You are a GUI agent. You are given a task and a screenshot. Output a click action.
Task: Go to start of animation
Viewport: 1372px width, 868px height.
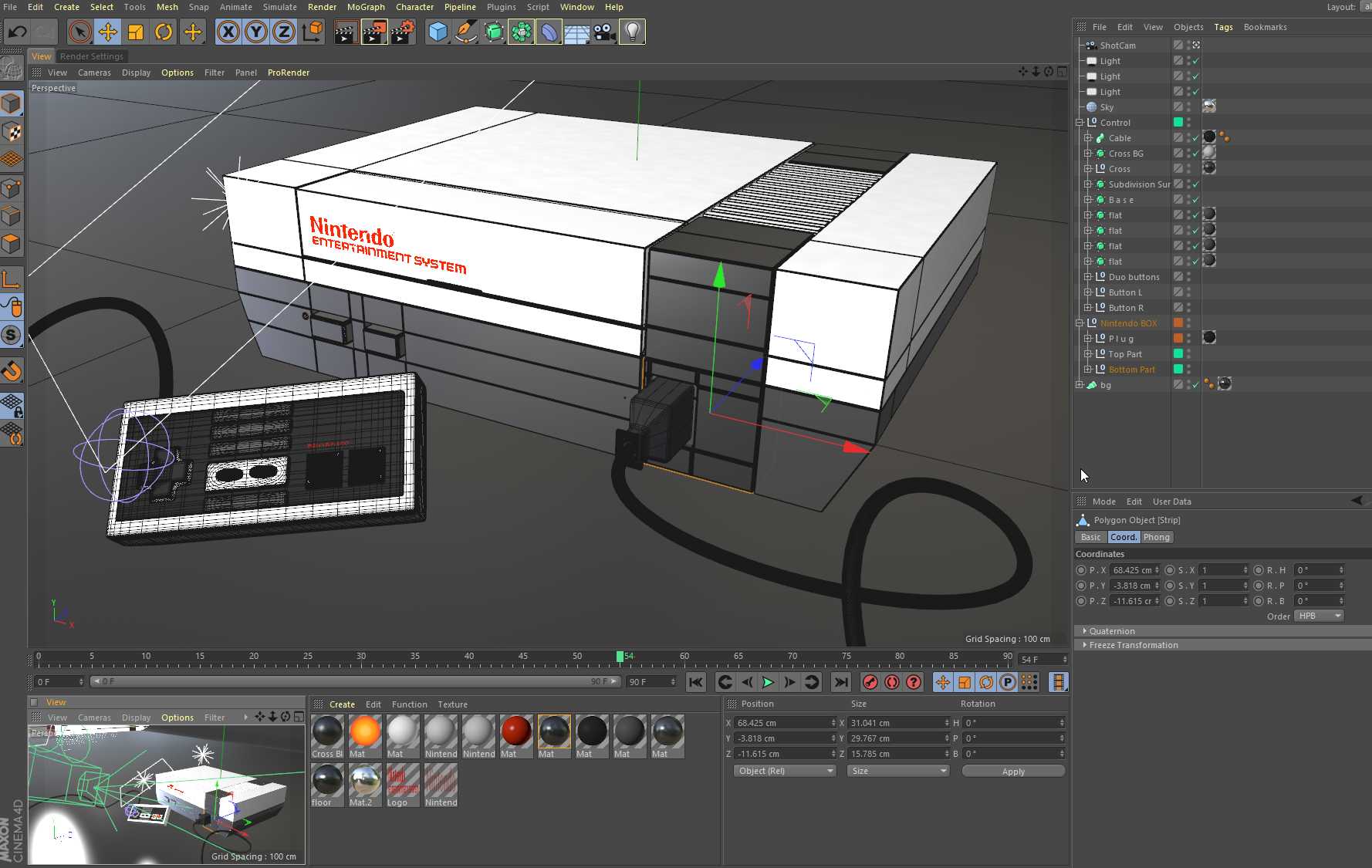695,682
